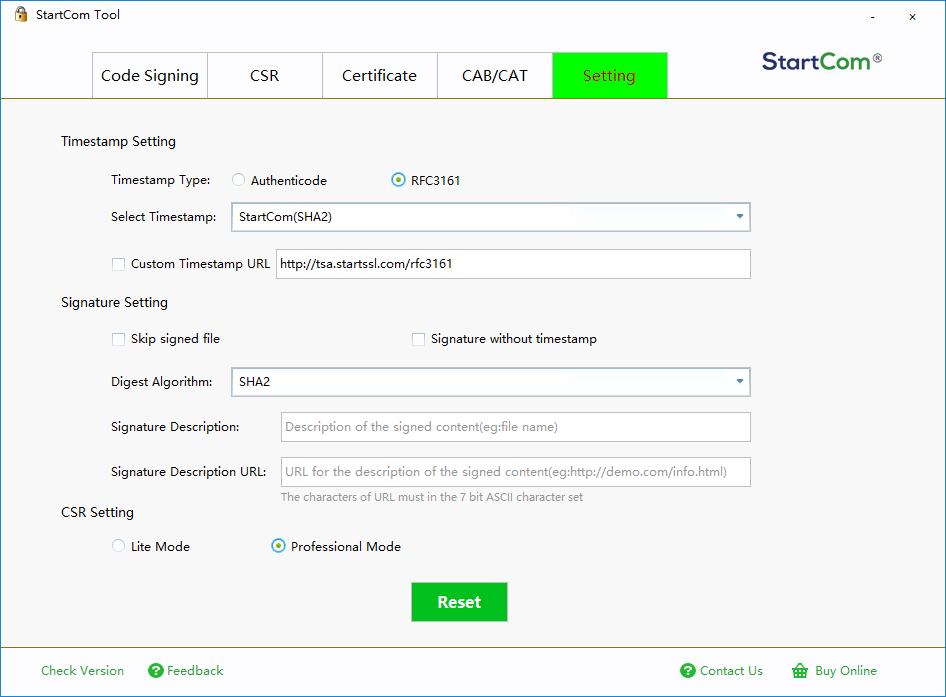This screenshot has width=946, height=697.
Task: Click the StartCom logo
Action: [x=822, y=61]
